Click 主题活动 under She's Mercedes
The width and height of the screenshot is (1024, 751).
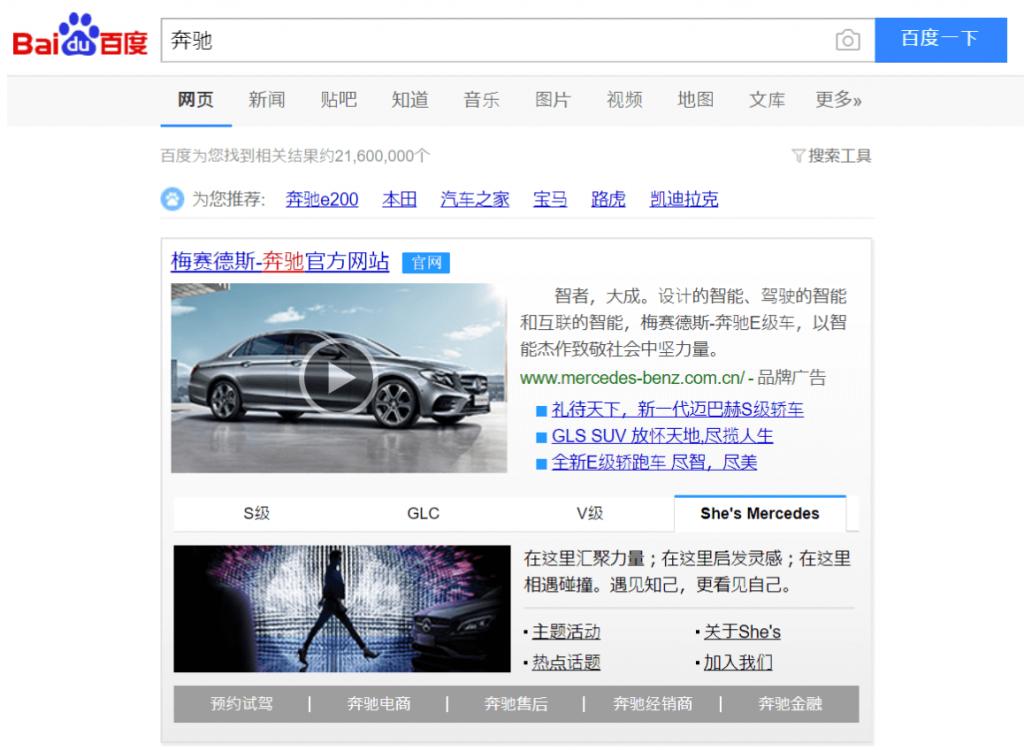(x=565, y=632)
